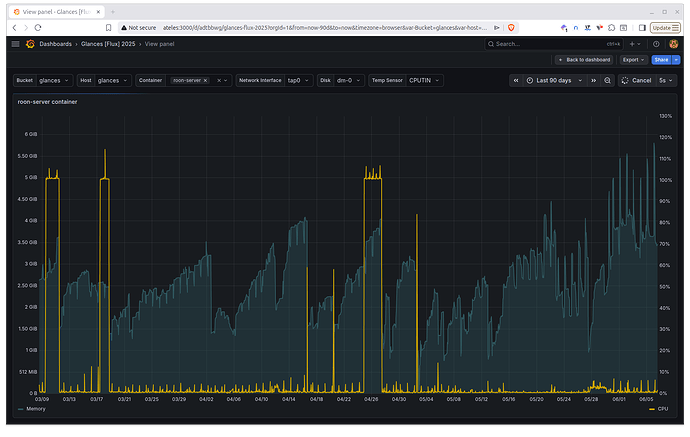
Task: Focus the Search field in top bar
Action: pos(553,44)
